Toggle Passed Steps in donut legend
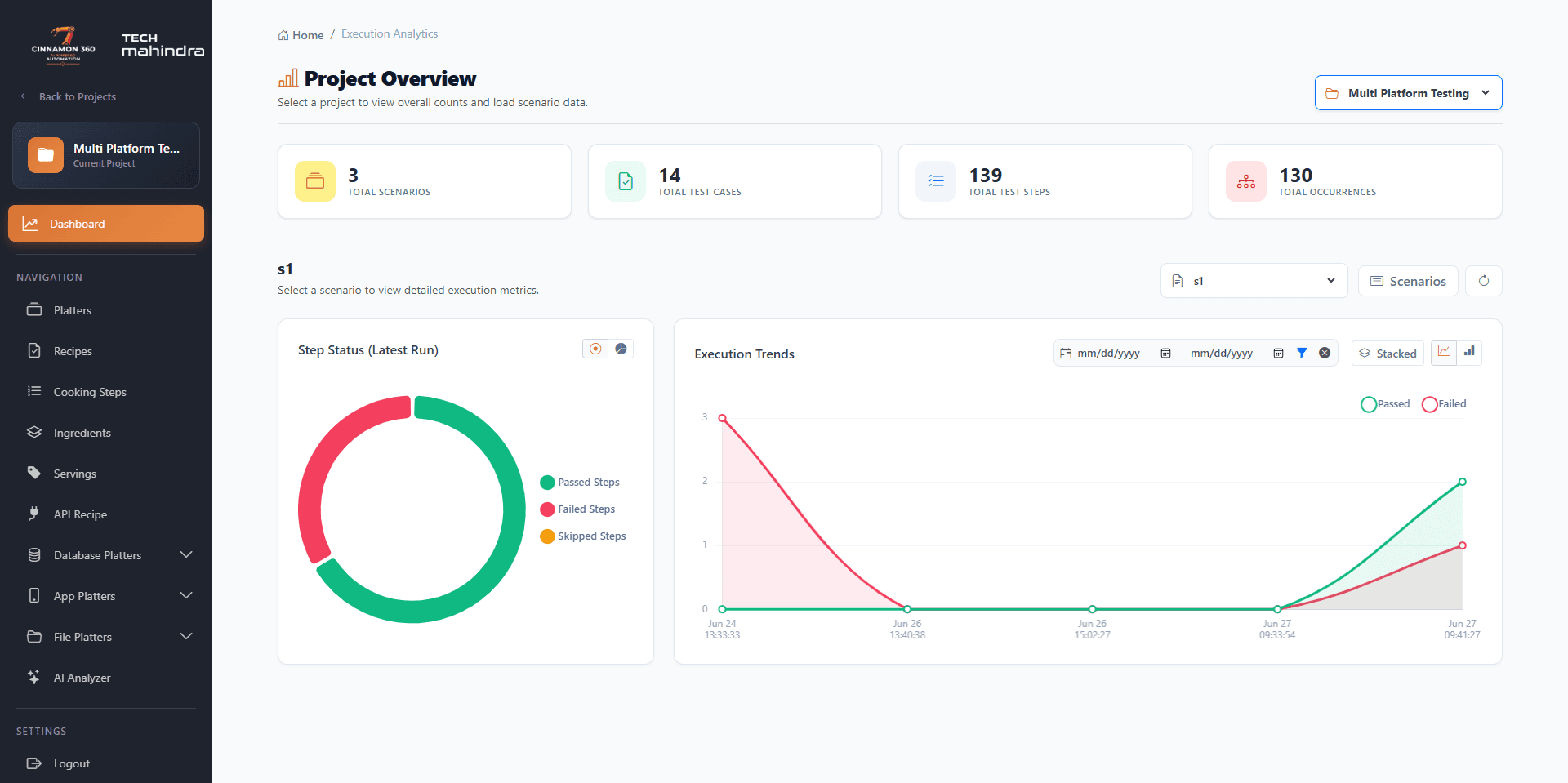The image size is (1568, 783). pyautogui.click(x=580, y=483)
